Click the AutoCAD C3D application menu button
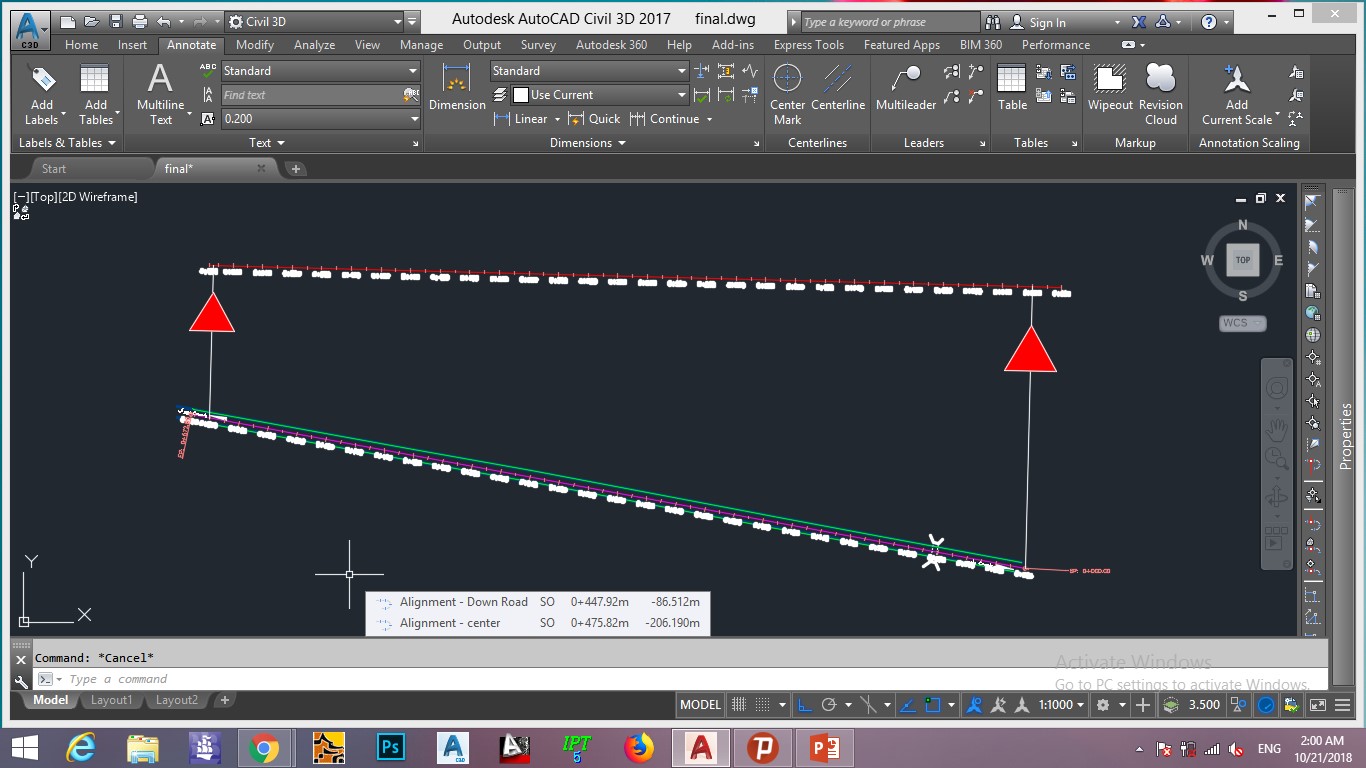This screenshot has height=768, width=1366. [30, 28]
